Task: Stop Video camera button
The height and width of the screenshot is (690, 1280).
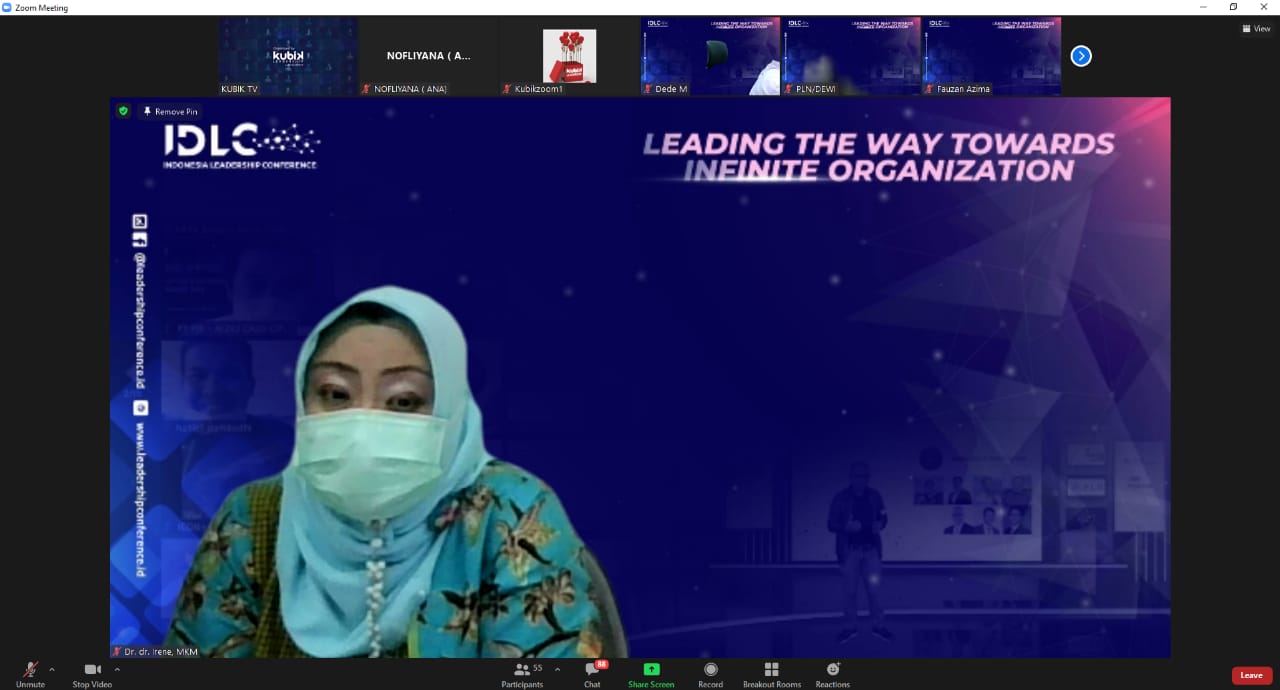Action: [x=92, y=674]
